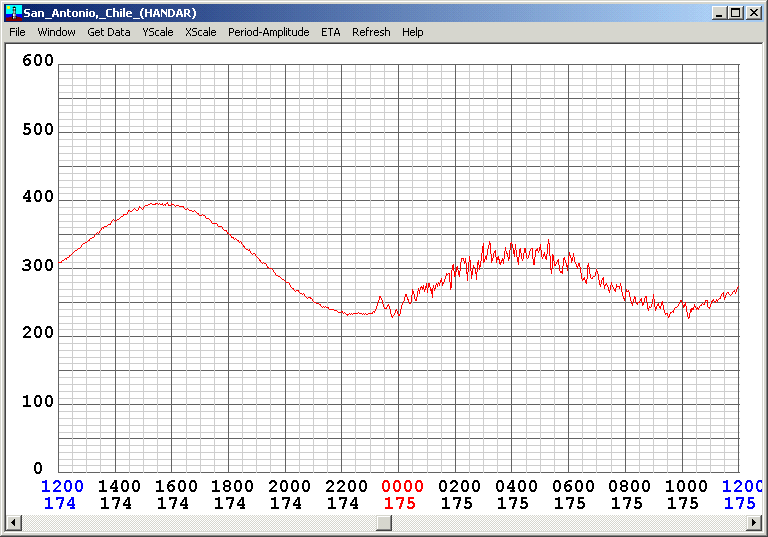Click the ETA menu item
The image size is (768, 537).
[x=330, y=32]
